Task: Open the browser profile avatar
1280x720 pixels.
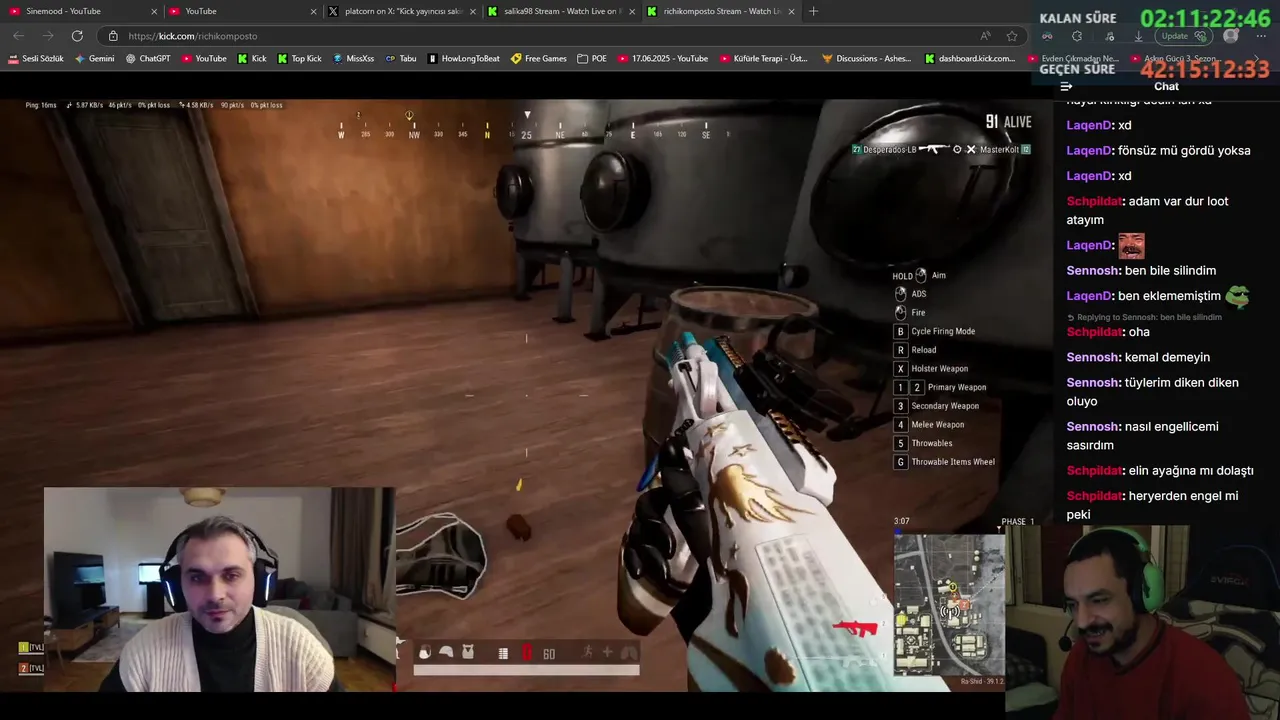Action: (1231, 36)
